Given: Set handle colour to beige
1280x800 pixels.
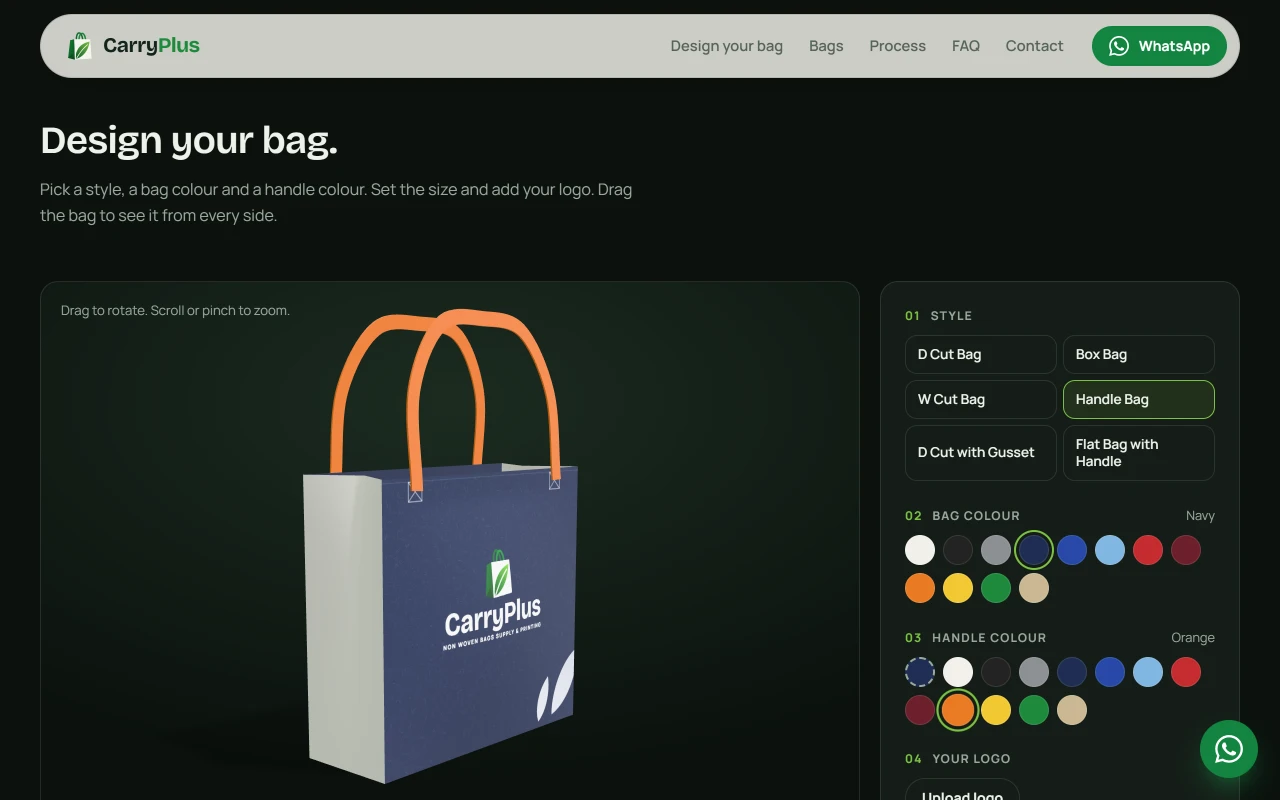Looking at the screenshot, I should (1072, 710).
